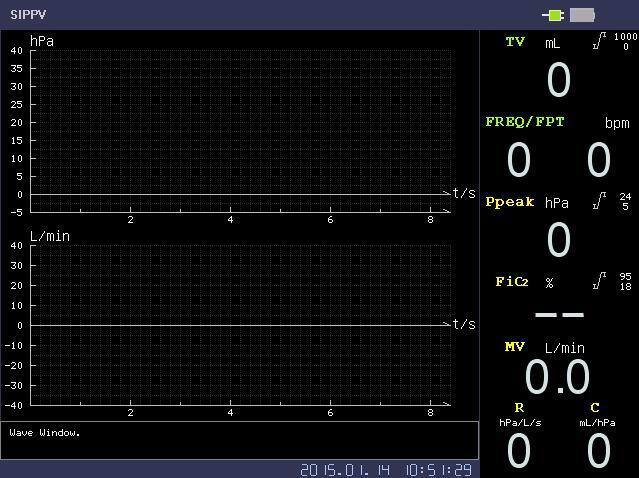The width and height of the screenshot is (639, 478).
Task: Select the Ppeak parameter label
Action: tap(511, 202)
